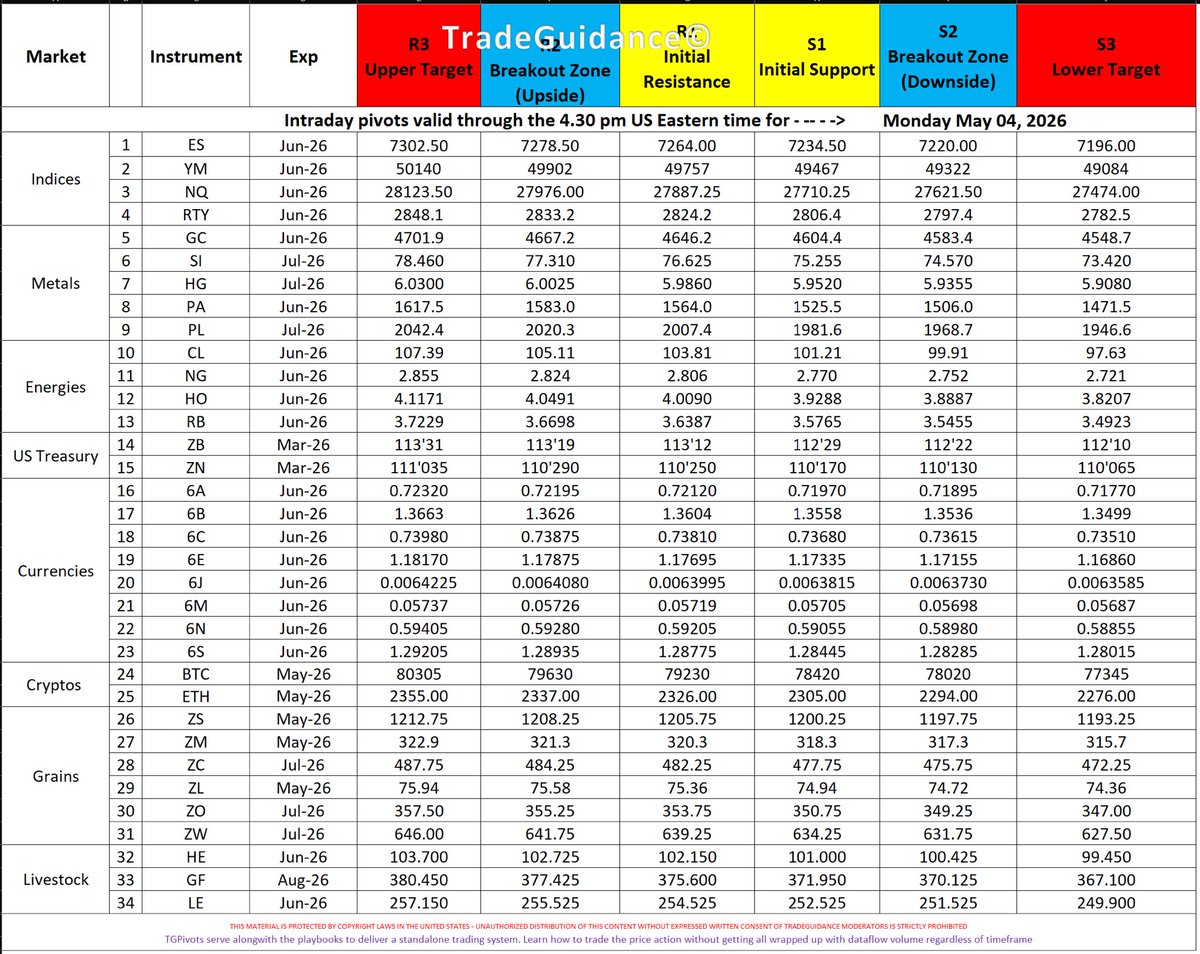The height and width of the screenshot is (954, 1200).
Task: Click the Instrument column header
Action: (196, 56)
